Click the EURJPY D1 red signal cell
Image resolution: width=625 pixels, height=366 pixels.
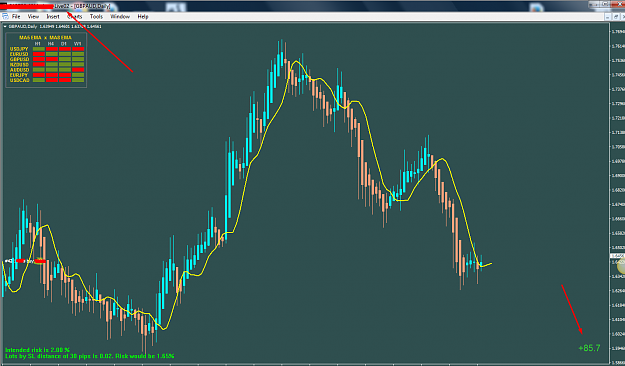[x=65, y=75]
